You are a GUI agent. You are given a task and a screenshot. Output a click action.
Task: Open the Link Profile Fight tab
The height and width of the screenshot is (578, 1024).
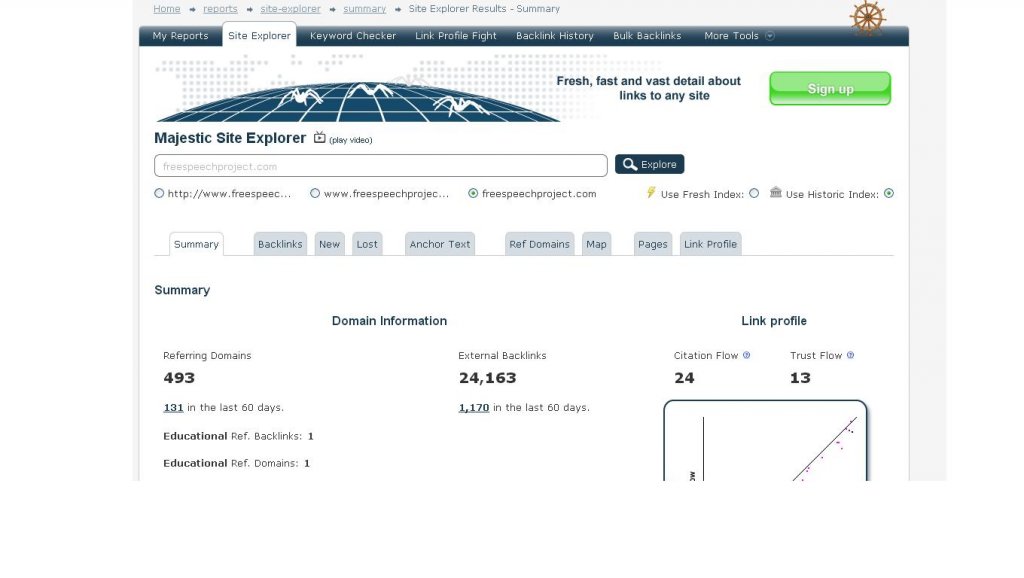click(456, 36)
